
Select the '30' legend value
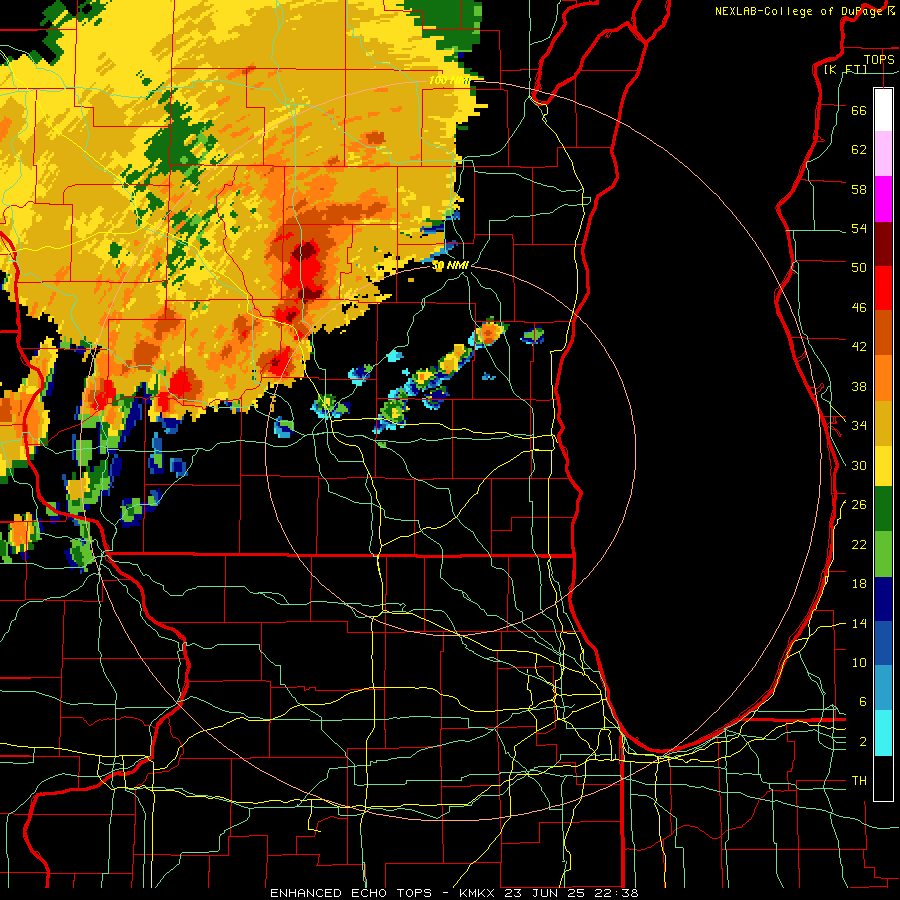tap(859, 465)
